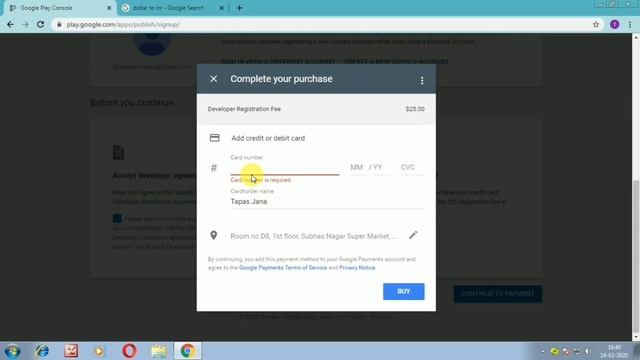Viewport: 640px width, 360px height.
Task: Edit billing address with pencil icon
Action: (413, 235)
